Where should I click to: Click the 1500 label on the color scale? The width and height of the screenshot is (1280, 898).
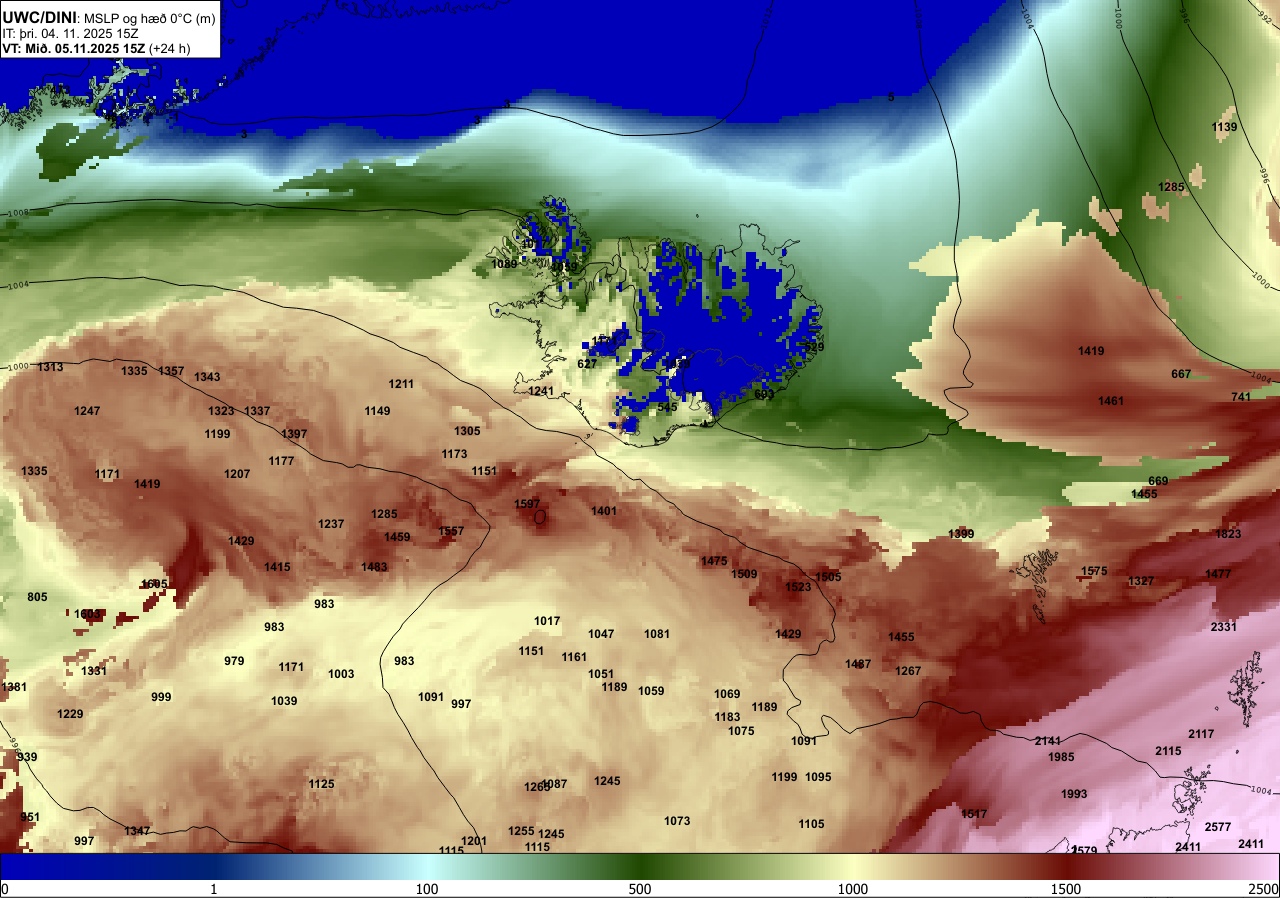click(1066, 889)
